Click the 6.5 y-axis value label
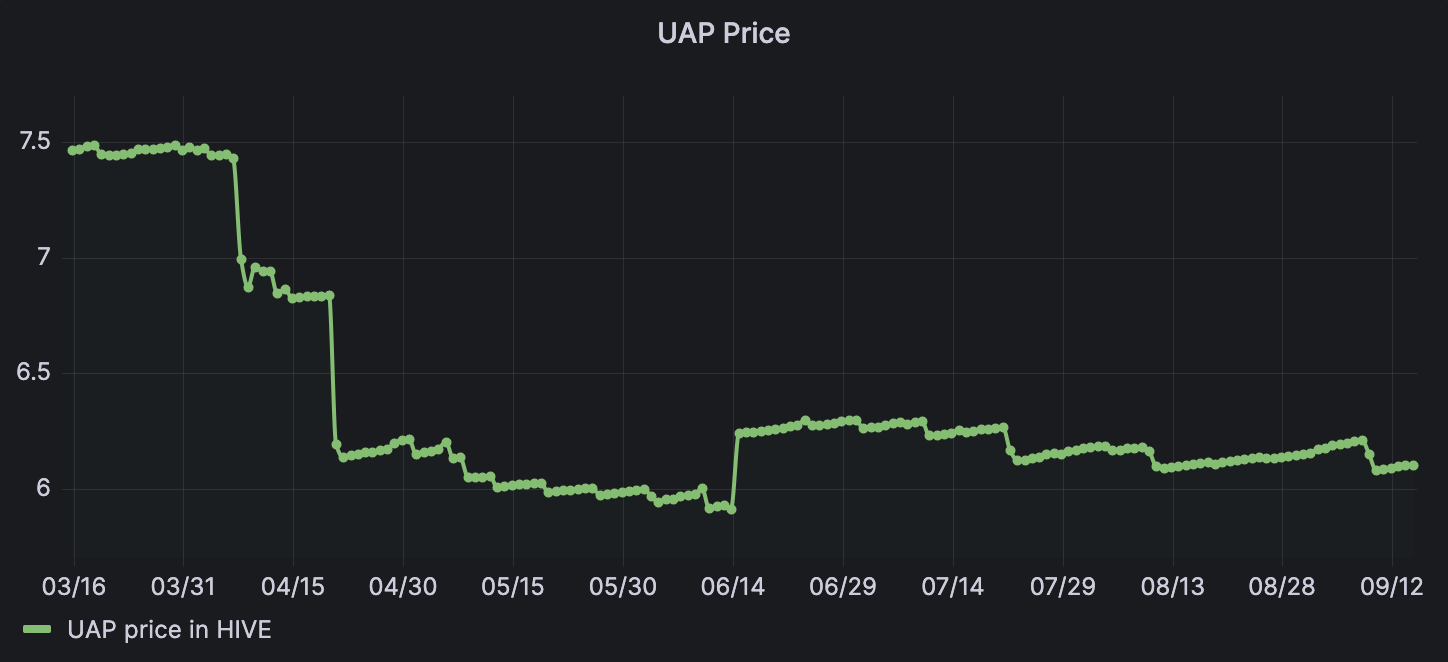Viewport: 1448px width, 662px height. [35, 373]
